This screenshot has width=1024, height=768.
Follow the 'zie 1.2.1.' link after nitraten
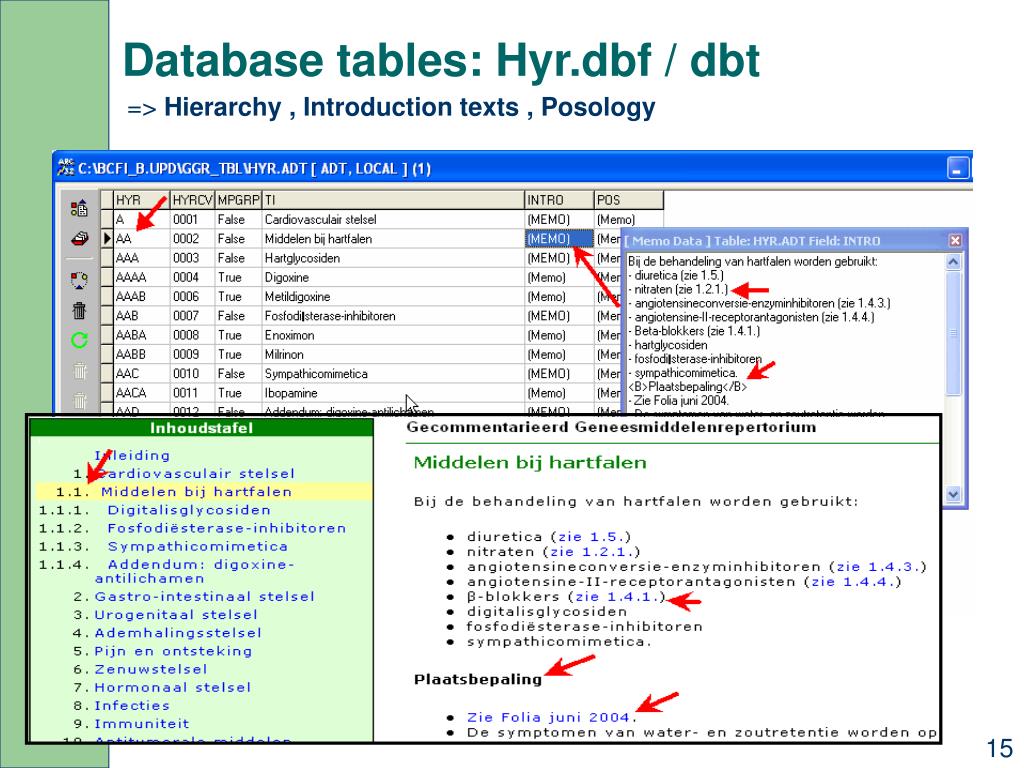pyautogui.click(x=591, y=552)
